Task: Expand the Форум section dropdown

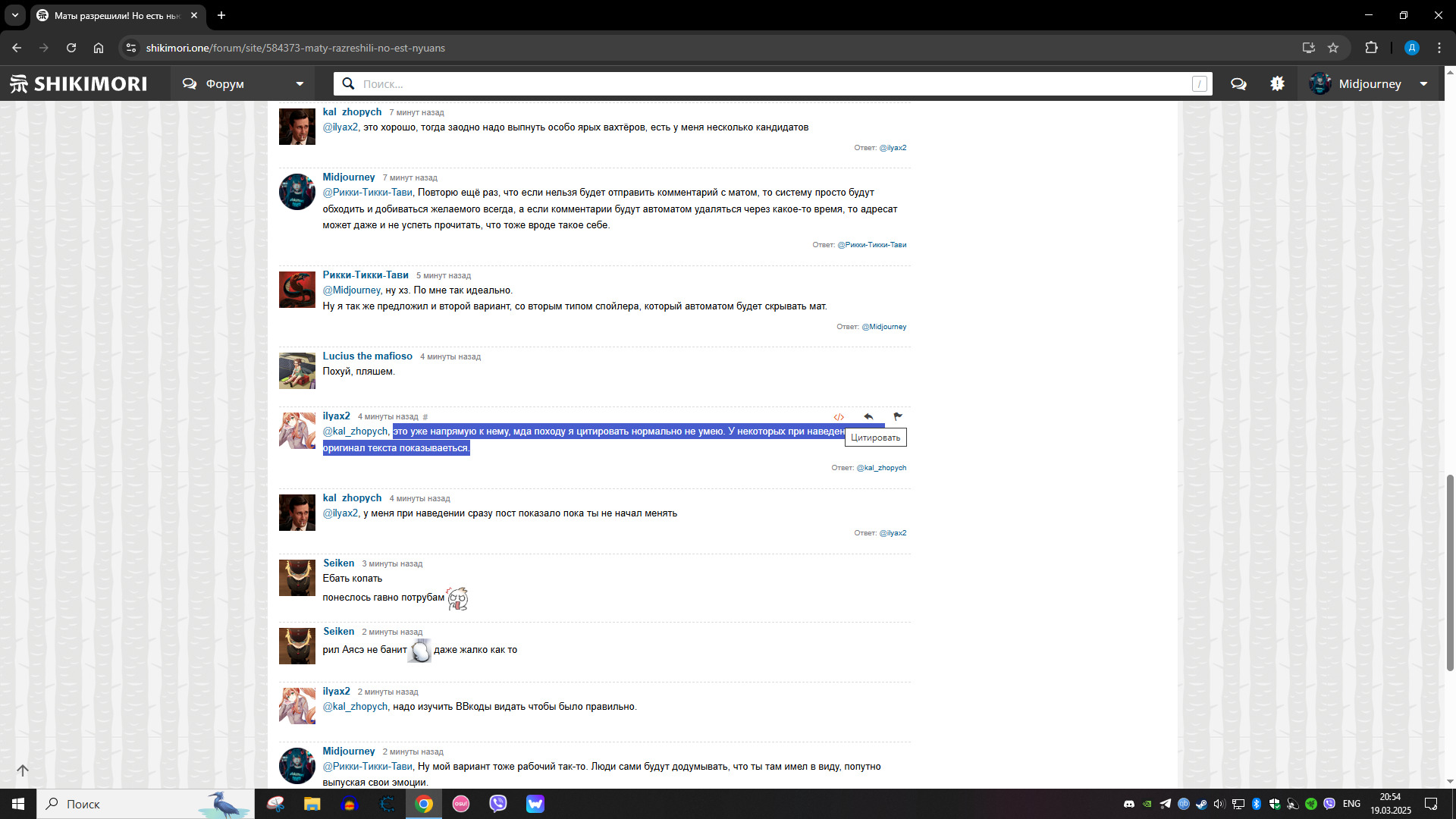Action: 243,84
